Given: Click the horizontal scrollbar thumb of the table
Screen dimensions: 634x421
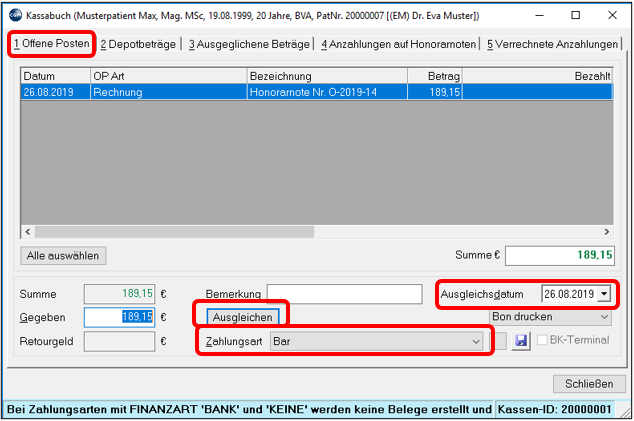Looking at the screenshot, I should coord(174,232).
